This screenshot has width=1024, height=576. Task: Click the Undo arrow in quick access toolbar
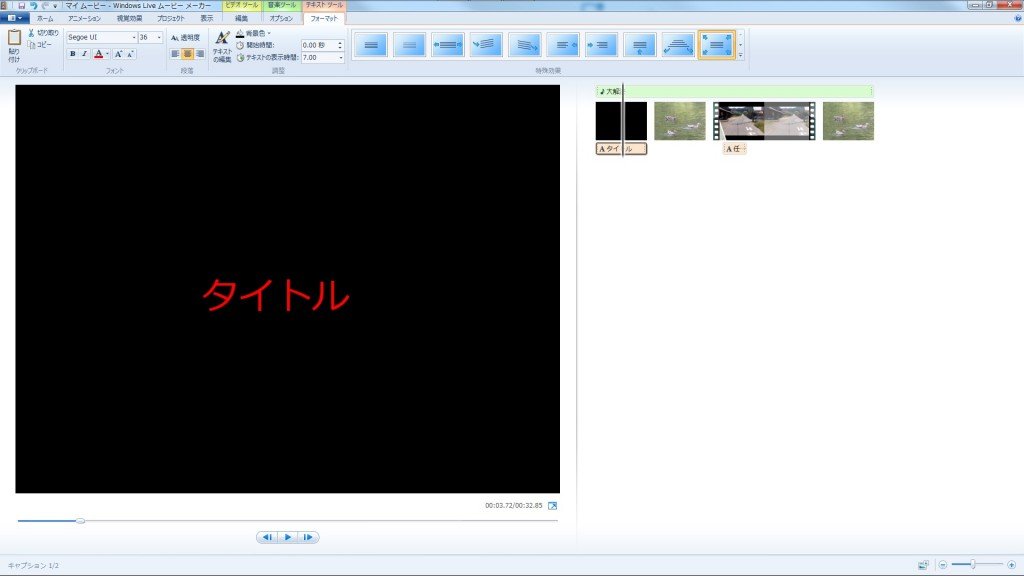(x=33, y=5)
